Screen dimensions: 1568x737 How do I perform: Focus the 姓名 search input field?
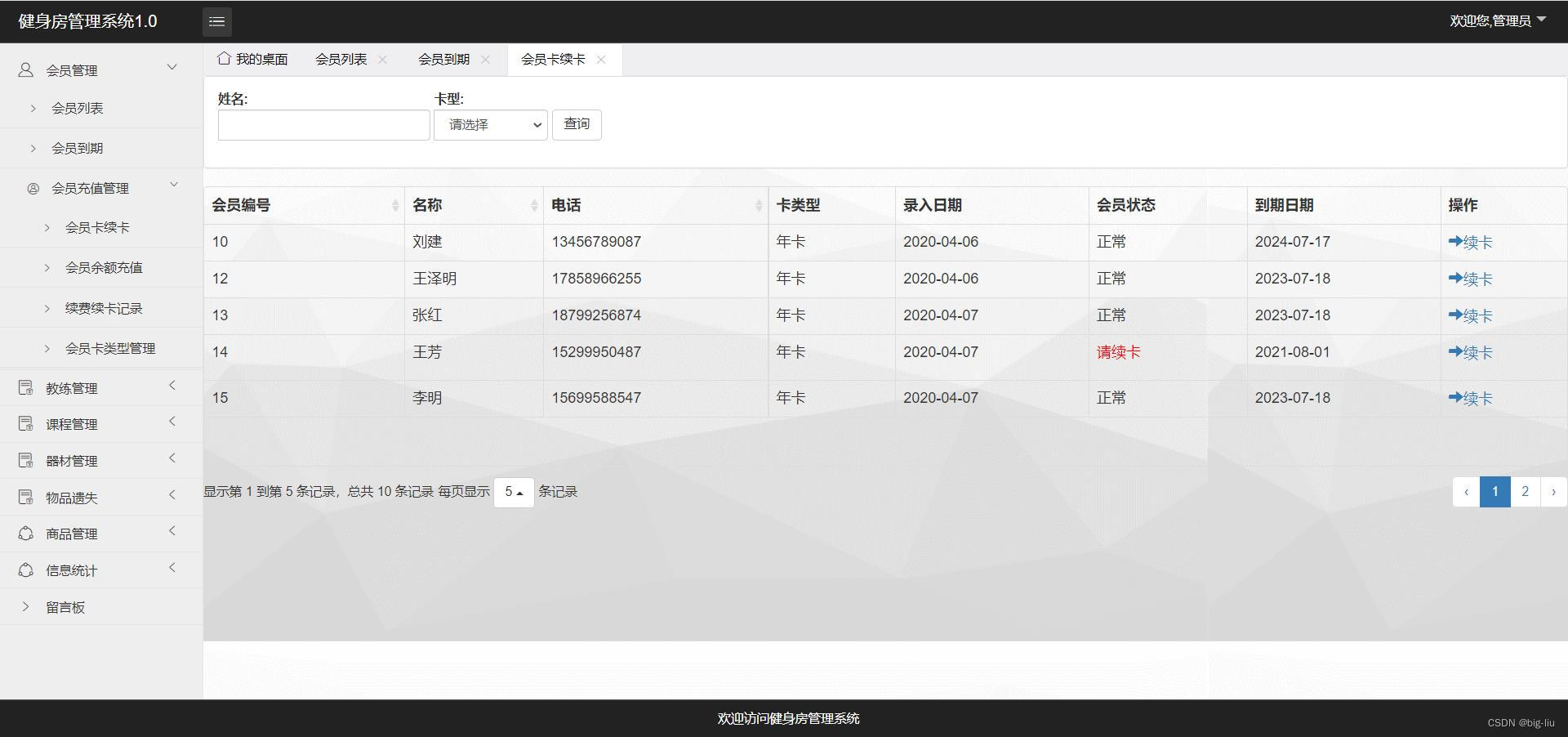pyautogui.click(x=324, y=125)
